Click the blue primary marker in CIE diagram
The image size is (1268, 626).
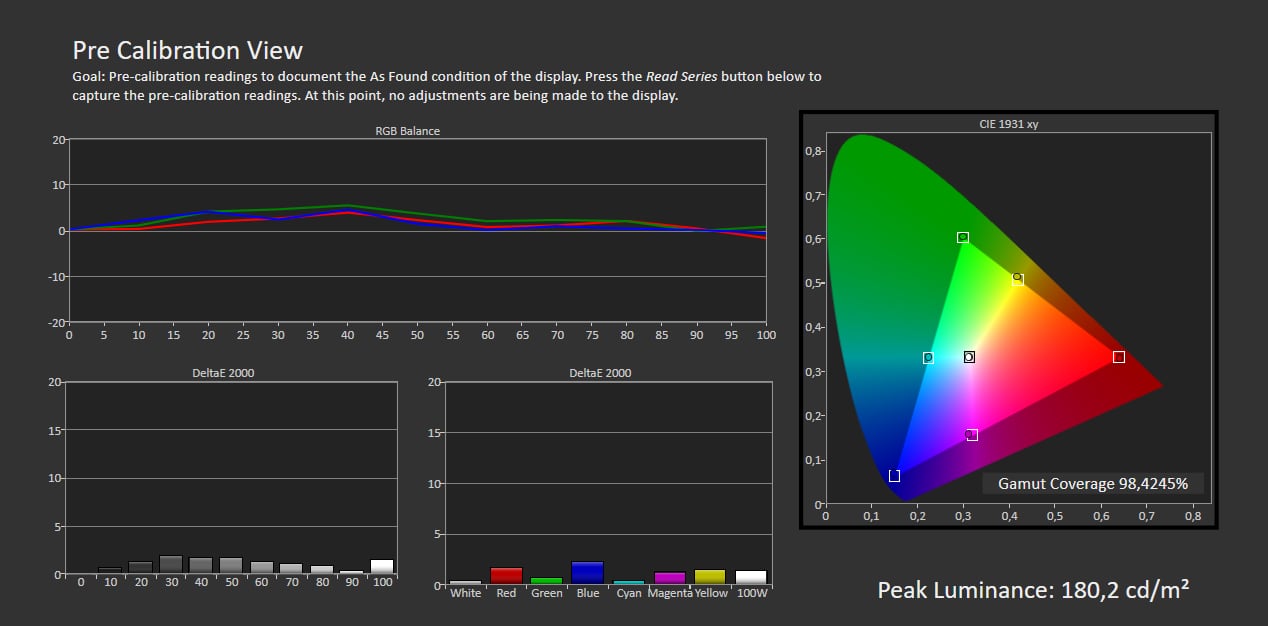(894, 476)
